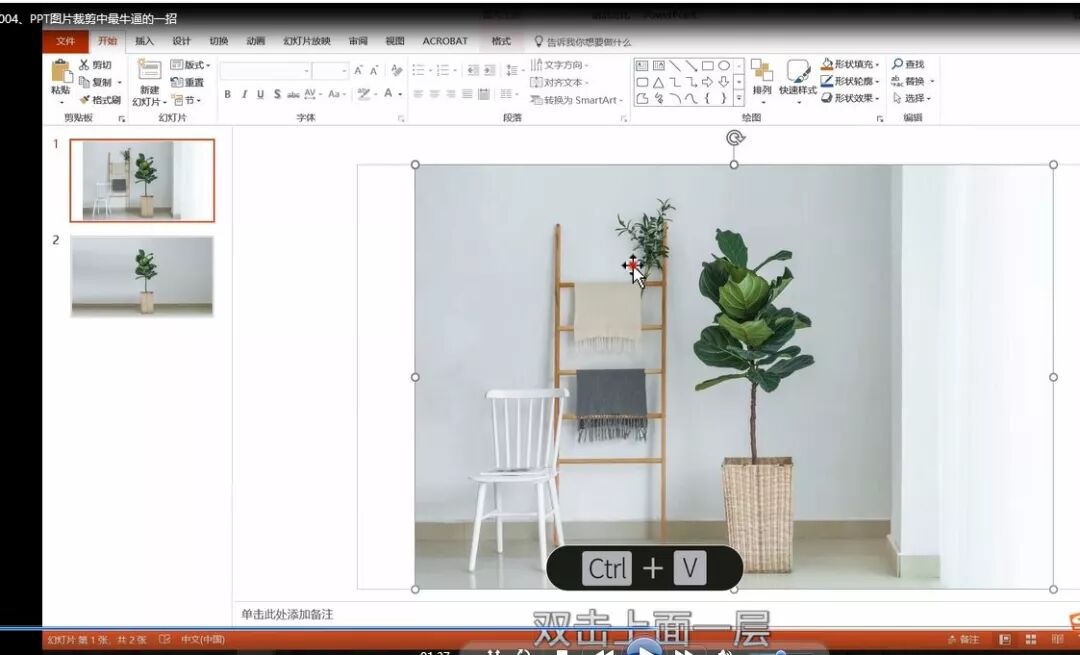Open the Slide Show (幻灯片放映) tab

[307, 41]
